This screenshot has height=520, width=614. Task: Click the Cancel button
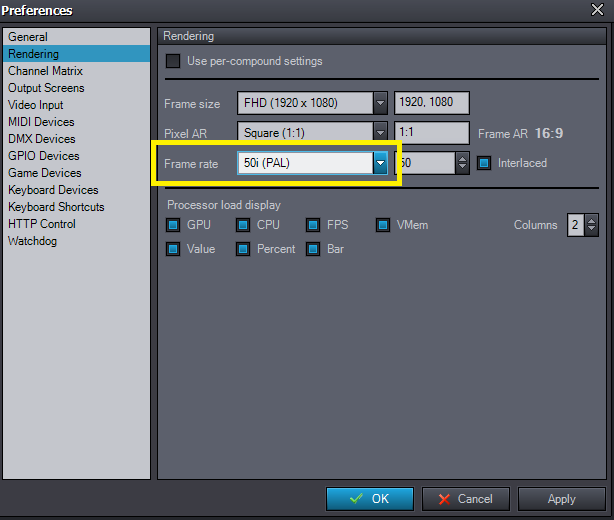point(465,498)
